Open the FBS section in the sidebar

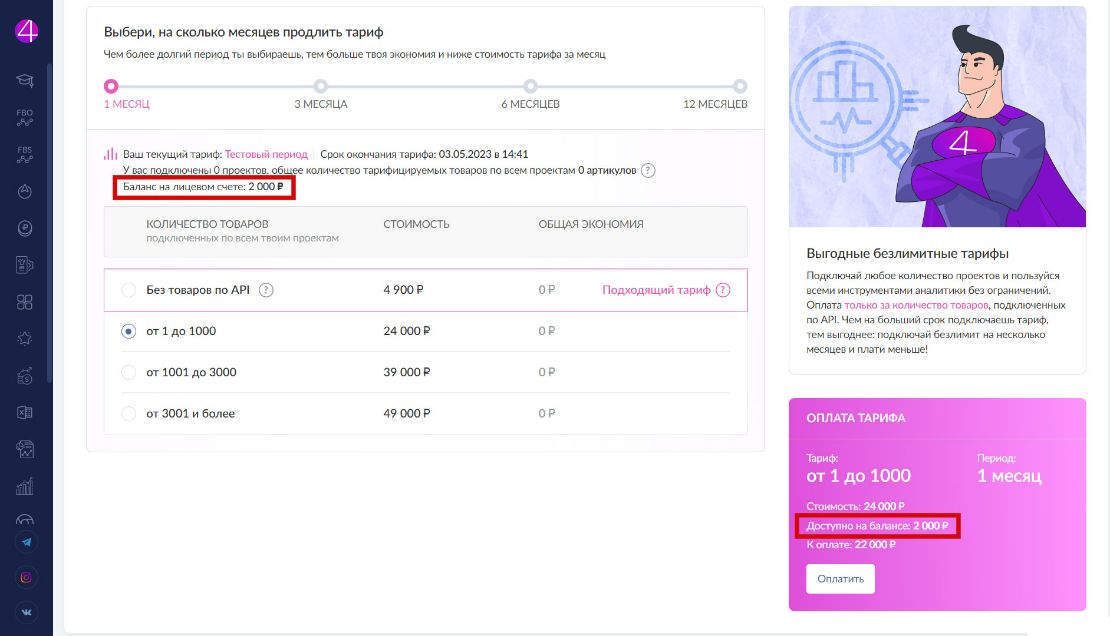27,155
